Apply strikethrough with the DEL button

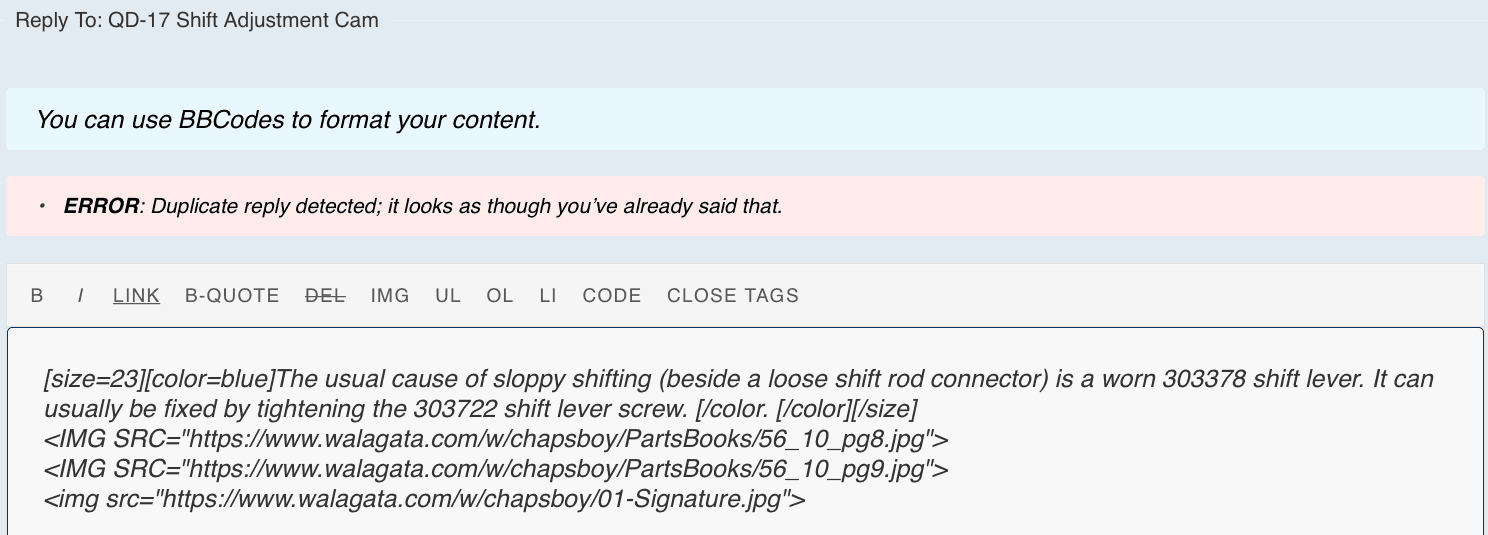tap(325, 296)
